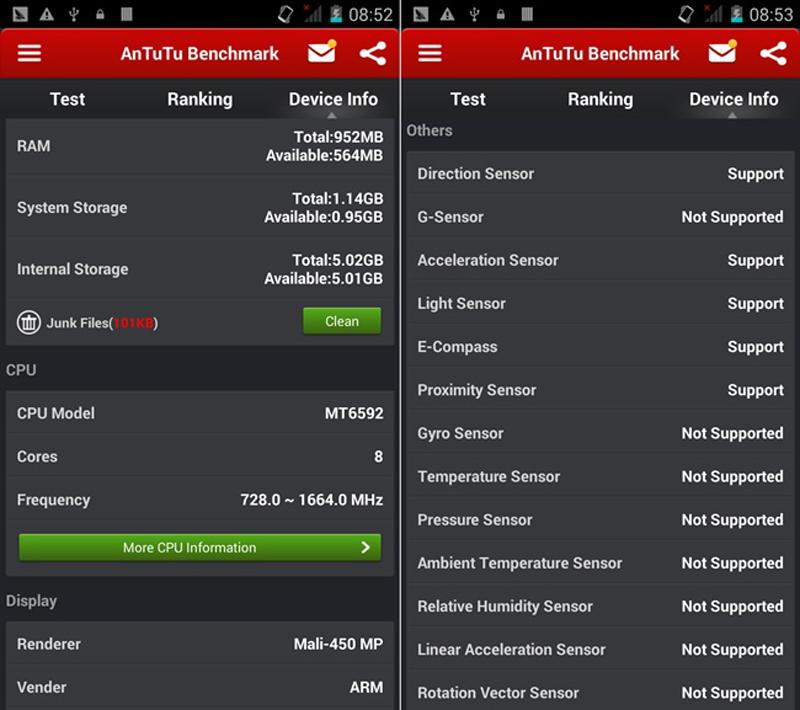Viewport: 800px width, 710px height.
Task: Open hamburger menu in left screenshot
Action: 29,53
